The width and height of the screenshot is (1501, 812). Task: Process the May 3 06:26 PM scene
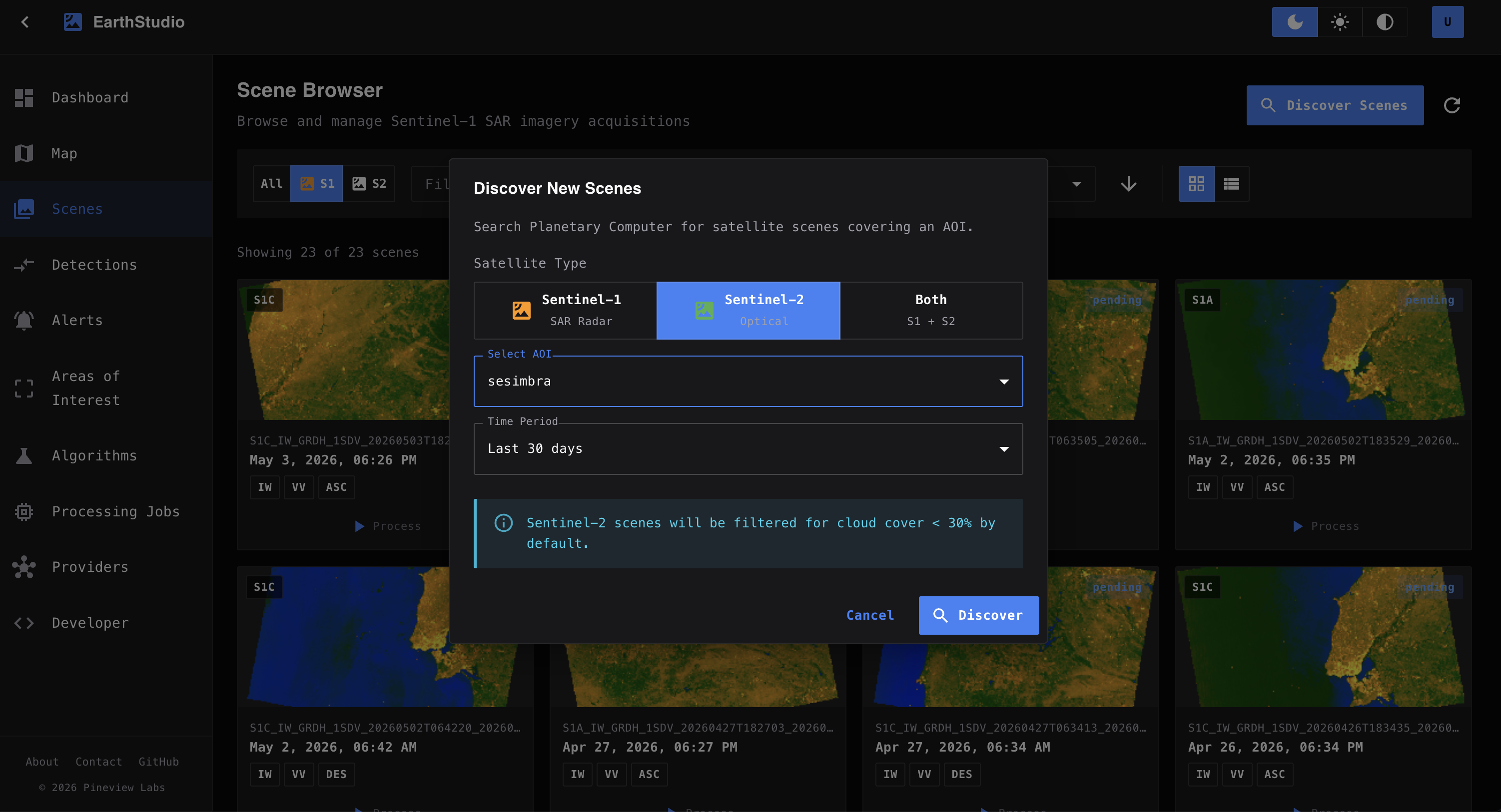tap(387, 526)
